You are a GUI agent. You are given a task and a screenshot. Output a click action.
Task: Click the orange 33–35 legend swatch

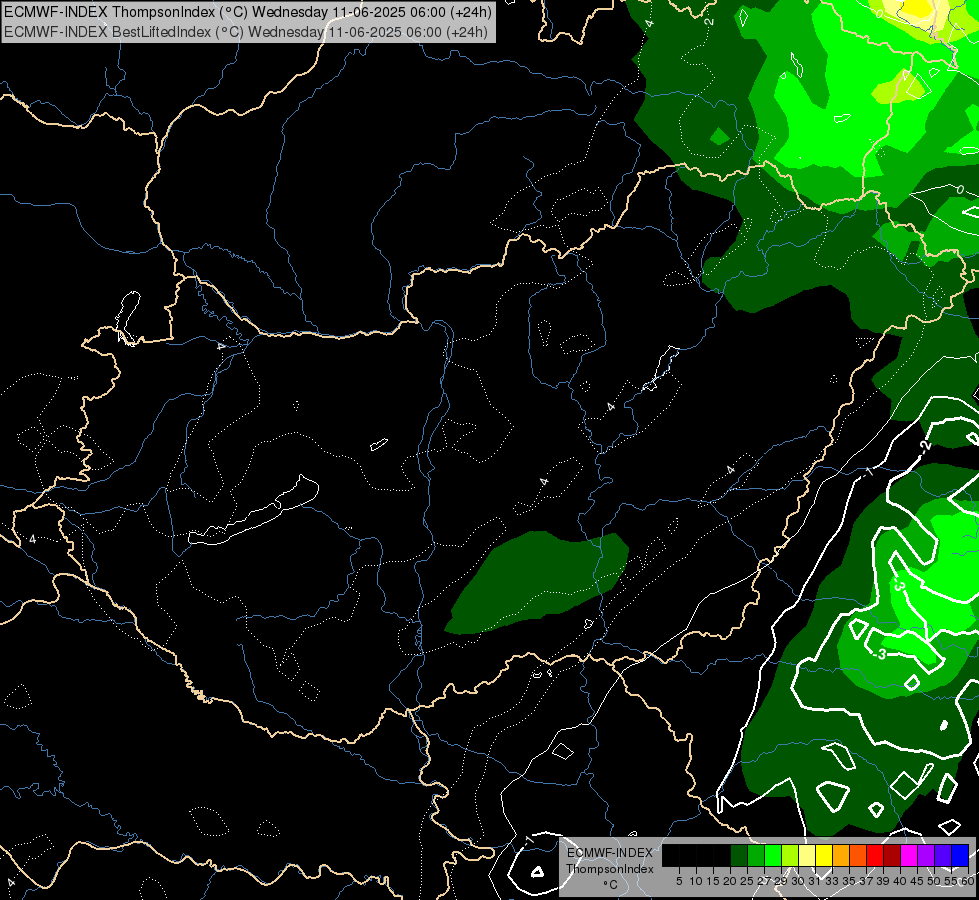(841, 855)
